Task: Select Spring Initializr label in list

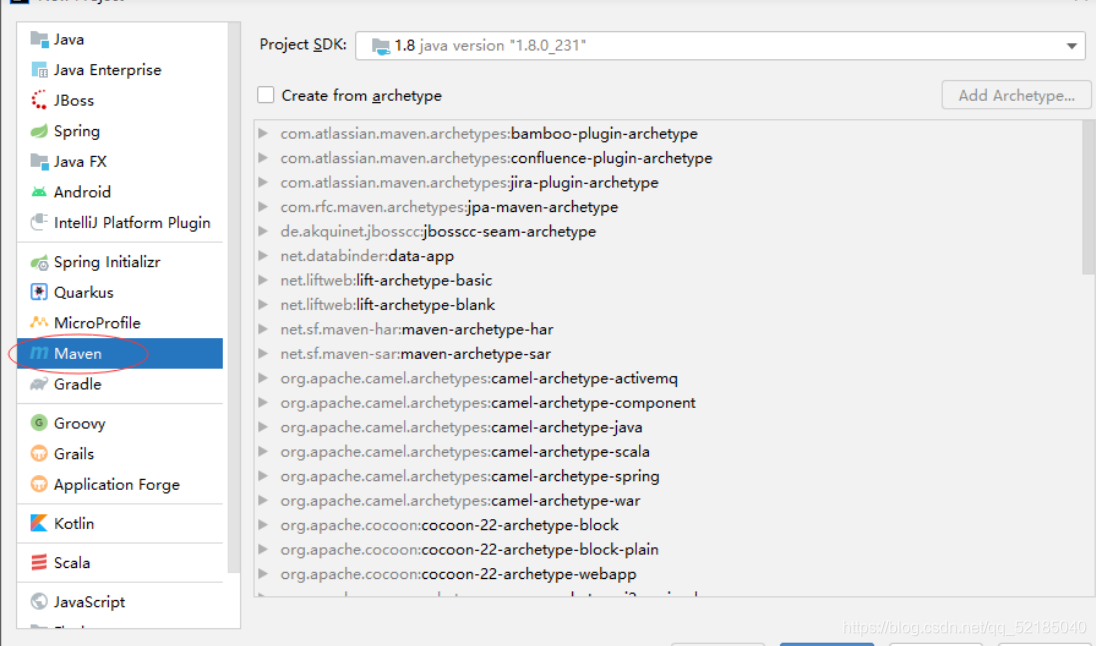Action: pyautogui.click(x=107, y=262)
